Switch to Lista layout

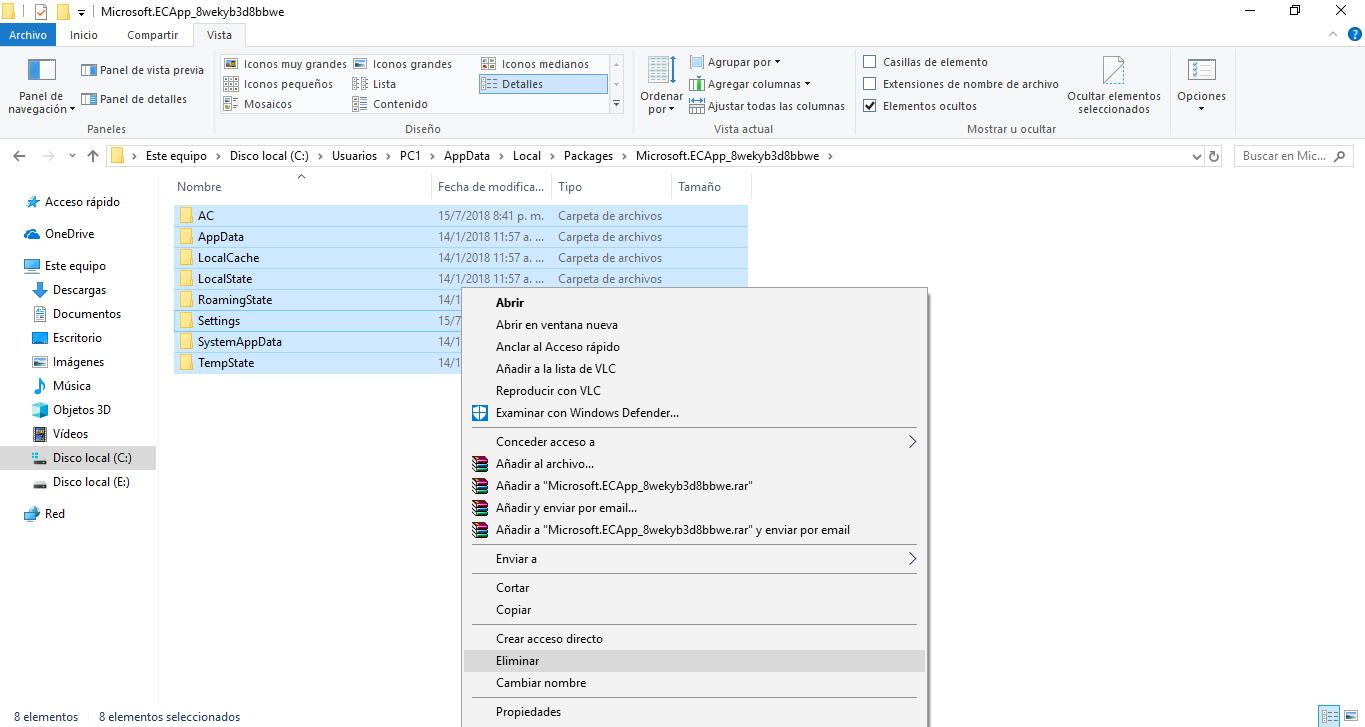374,84
